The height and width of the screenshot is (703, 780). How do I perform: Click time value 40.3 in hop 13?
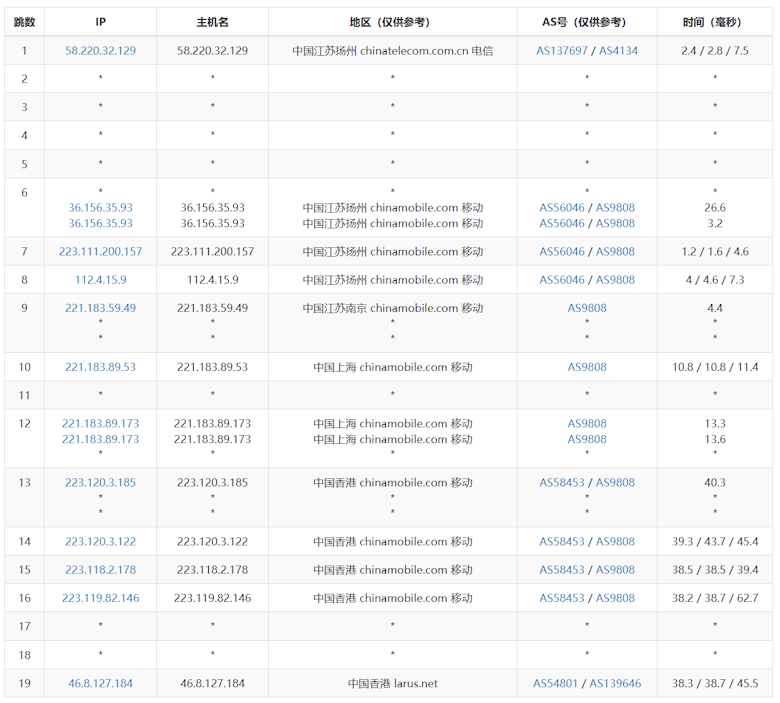(715, 483)
